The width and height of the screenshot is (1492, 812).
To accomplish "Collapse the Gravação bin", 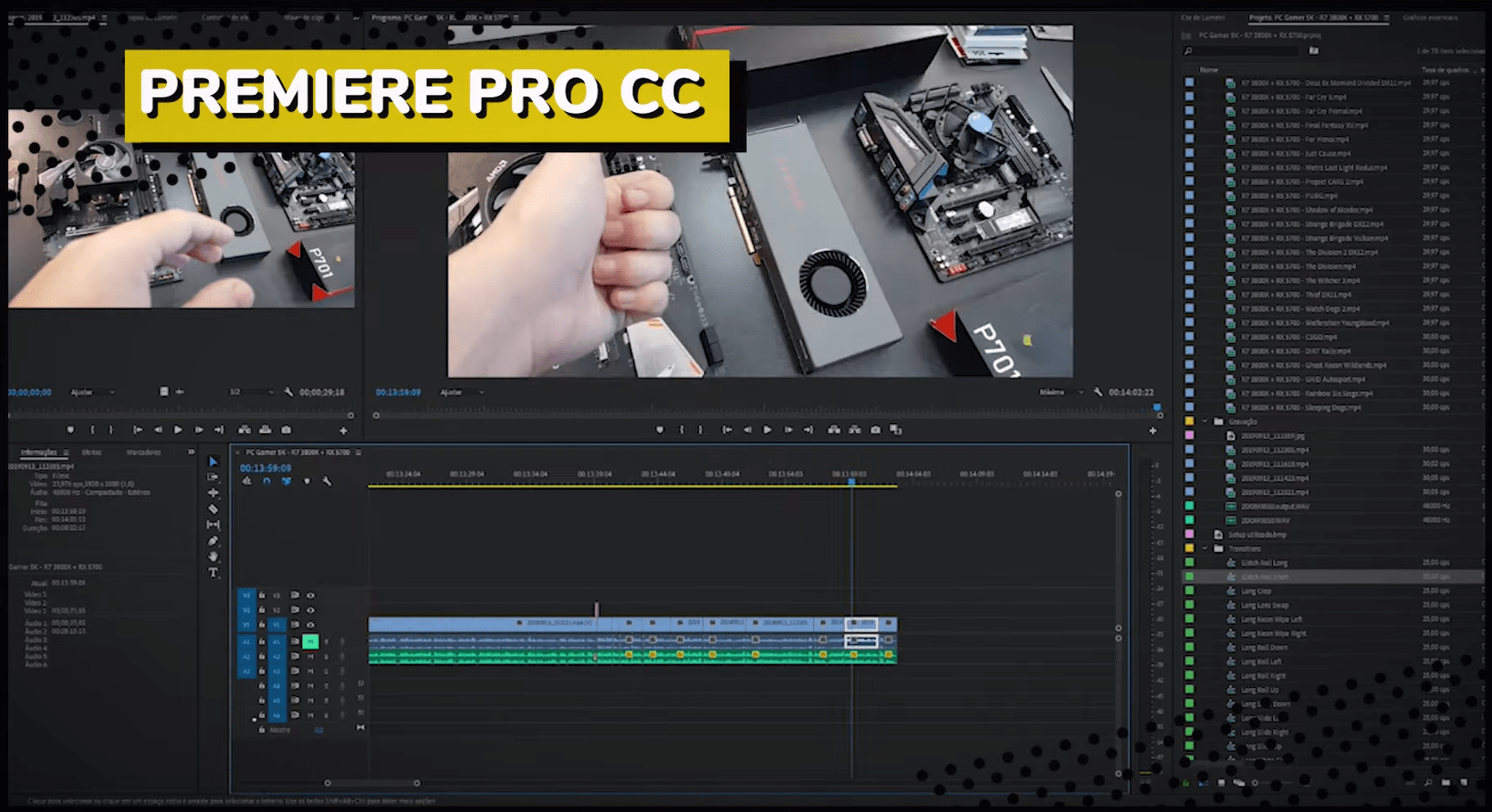I will 1205,422.
